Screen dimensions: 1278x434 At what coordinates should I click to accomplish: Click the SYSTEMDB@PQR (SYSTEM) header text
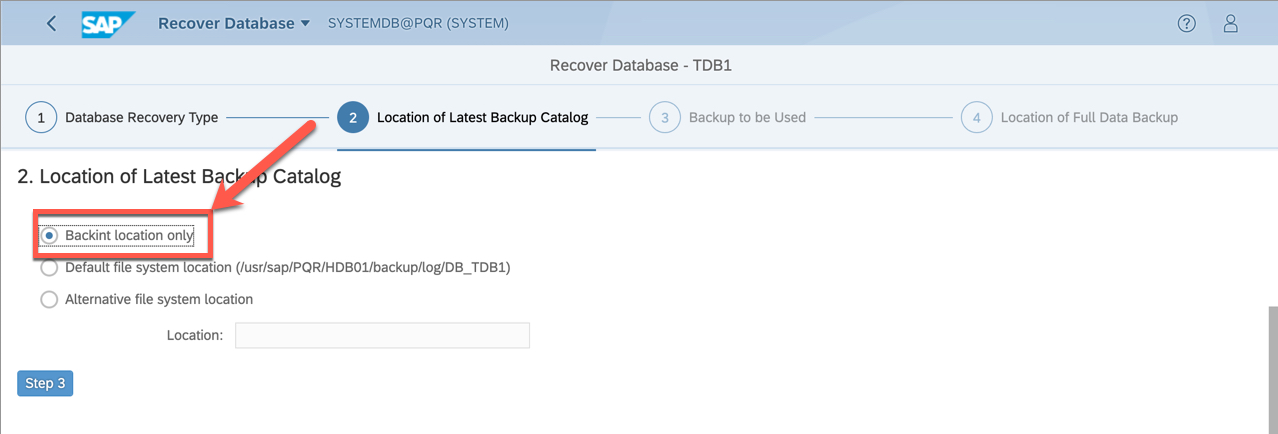418,23
